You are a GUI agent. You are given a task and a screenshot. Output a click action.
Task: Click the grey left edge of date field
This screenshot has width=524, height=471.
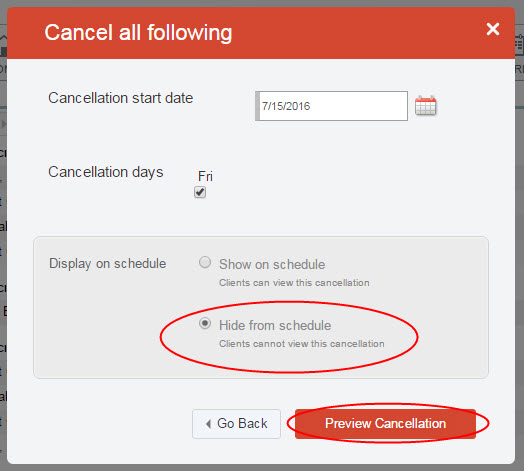pyautogui.click(x=257, y=106)
